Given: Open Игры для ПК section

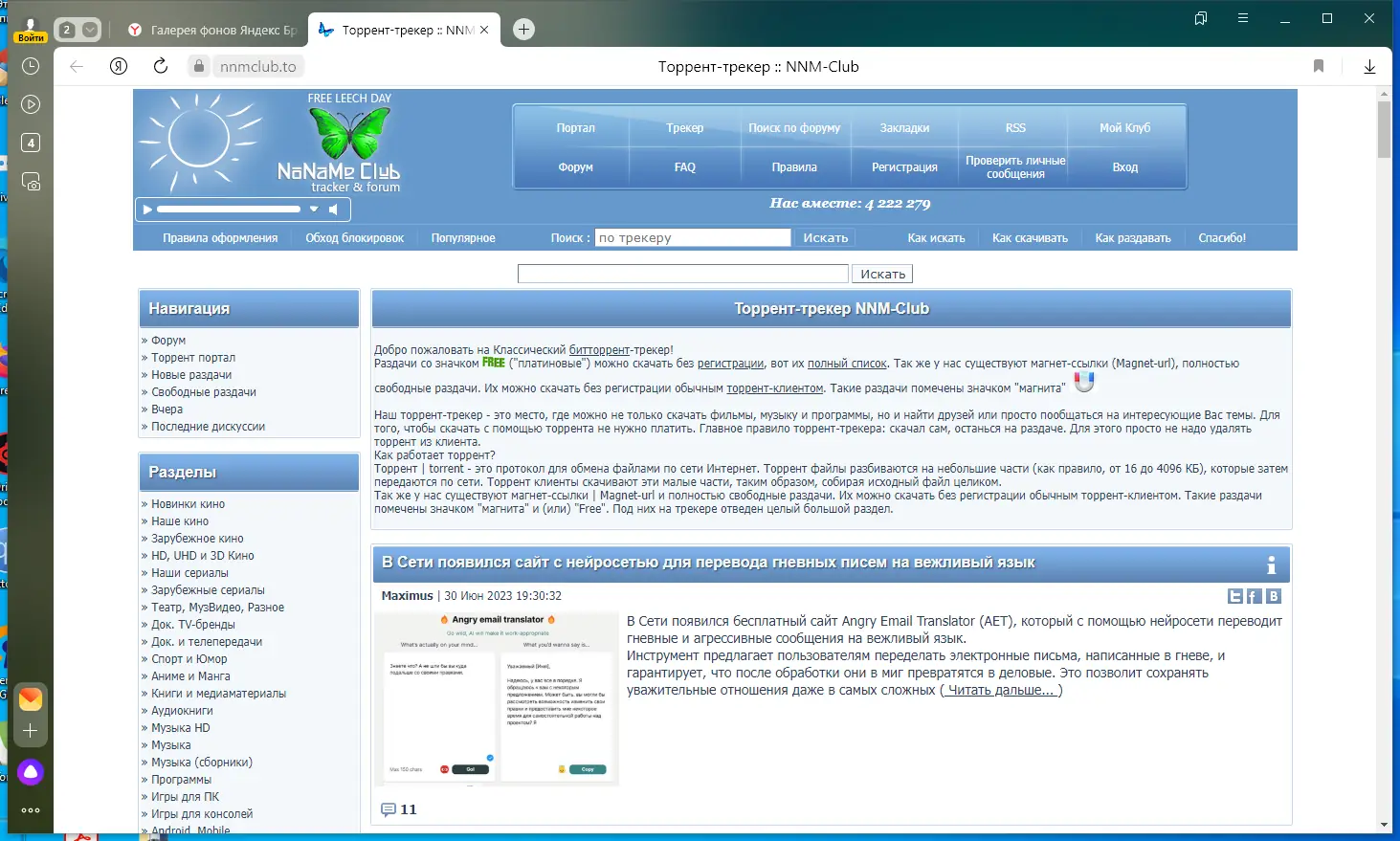Looking at the screenshot, I should (x=185, y=797).
